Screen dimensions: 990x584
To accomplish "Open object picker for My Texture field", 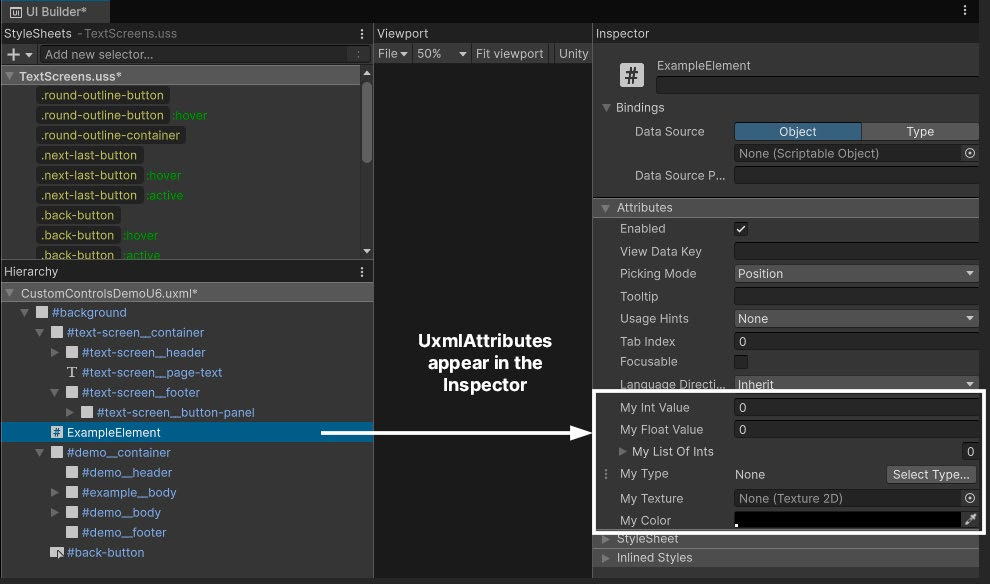I will (x=970, y=498).
